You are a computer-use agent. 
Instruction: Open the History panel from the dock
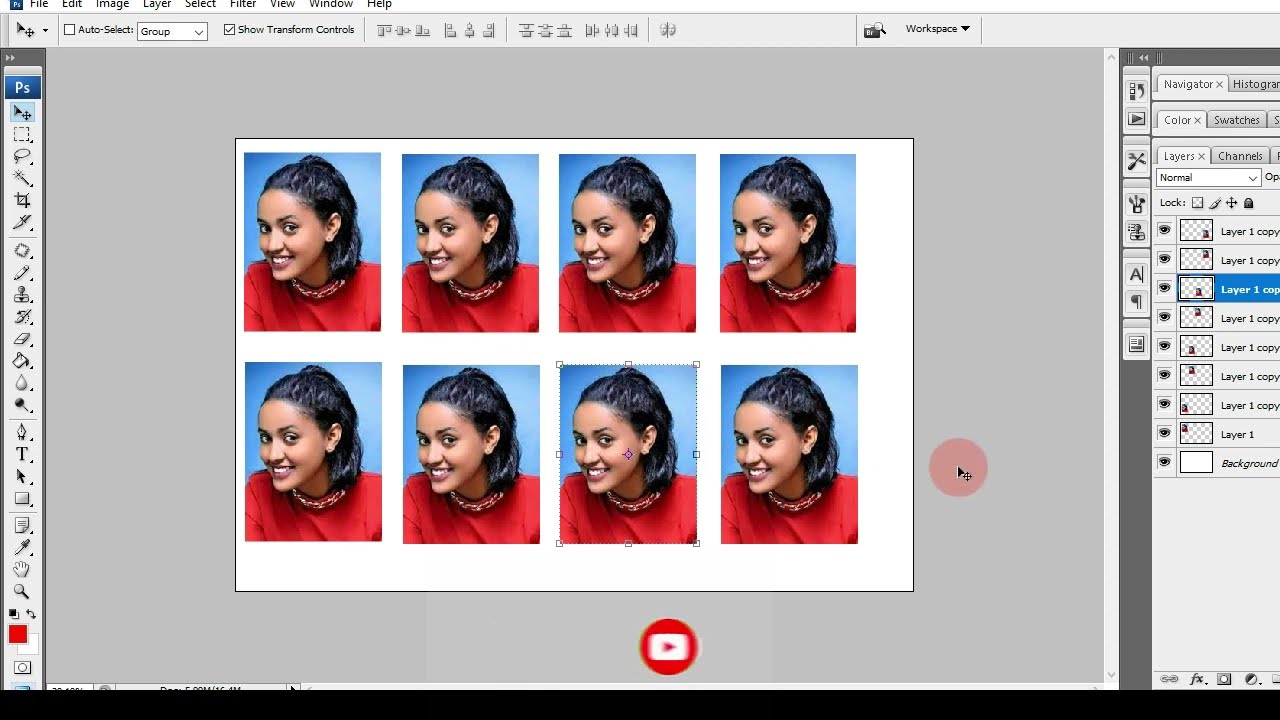tap(1137, 91)
